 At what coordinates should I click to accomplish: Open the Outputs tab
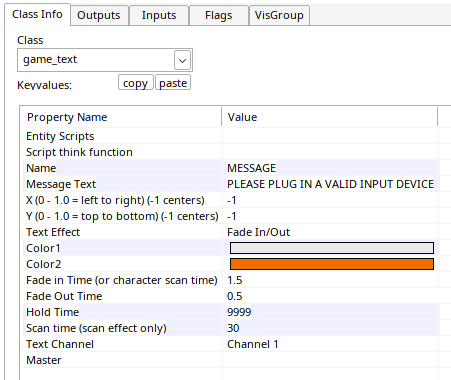pyautogui.click(x=99, y=15)
